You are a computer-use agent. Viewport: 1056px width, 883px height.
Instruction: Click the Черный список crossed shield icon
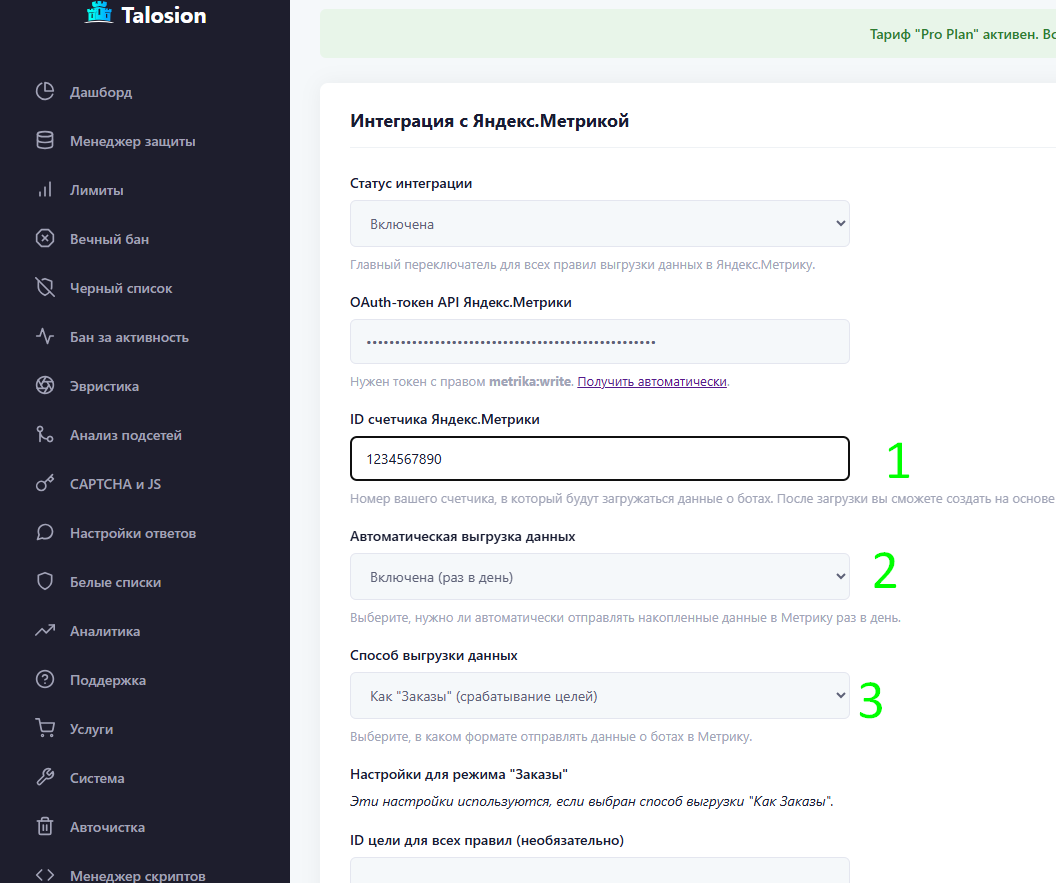(45, 288)
